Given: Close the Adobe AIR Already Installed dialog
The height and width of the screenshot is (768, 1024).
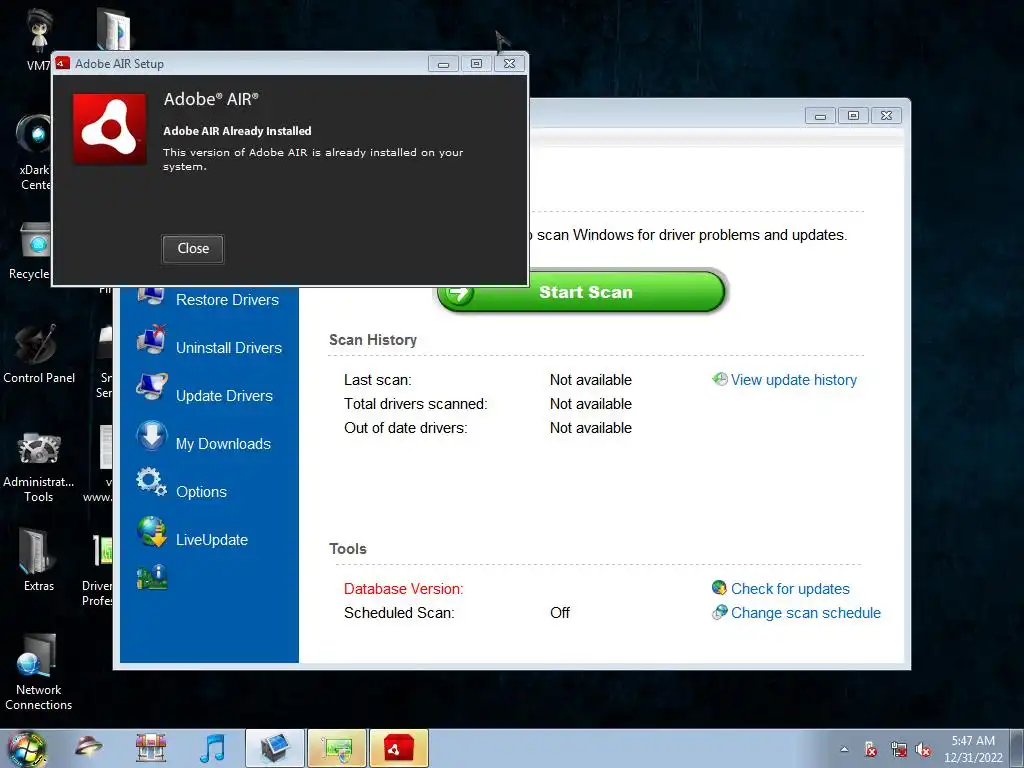Looking at the screenshot, I should click(193, 249).
